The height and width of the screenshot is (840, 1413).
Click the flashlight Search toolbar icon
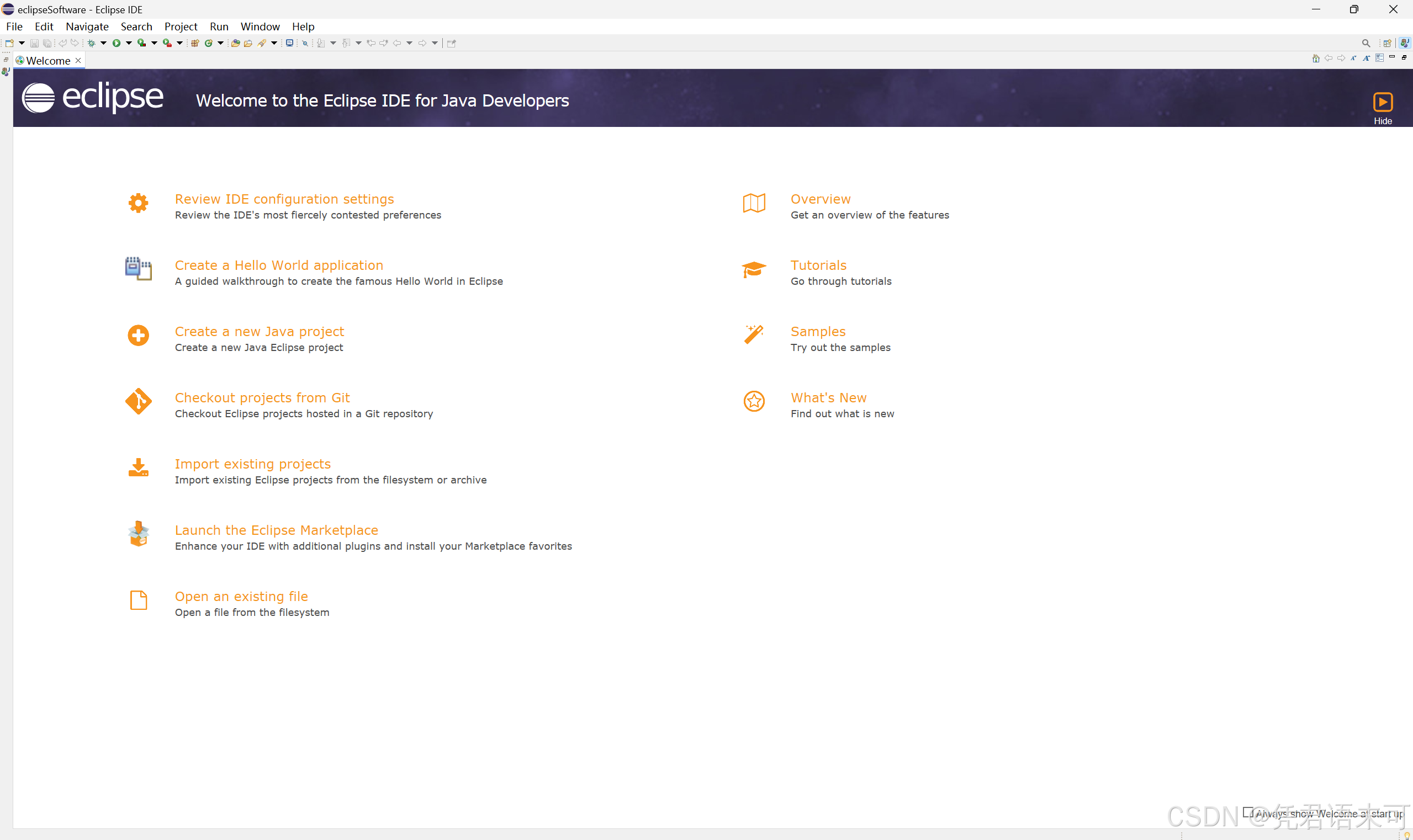262,43
